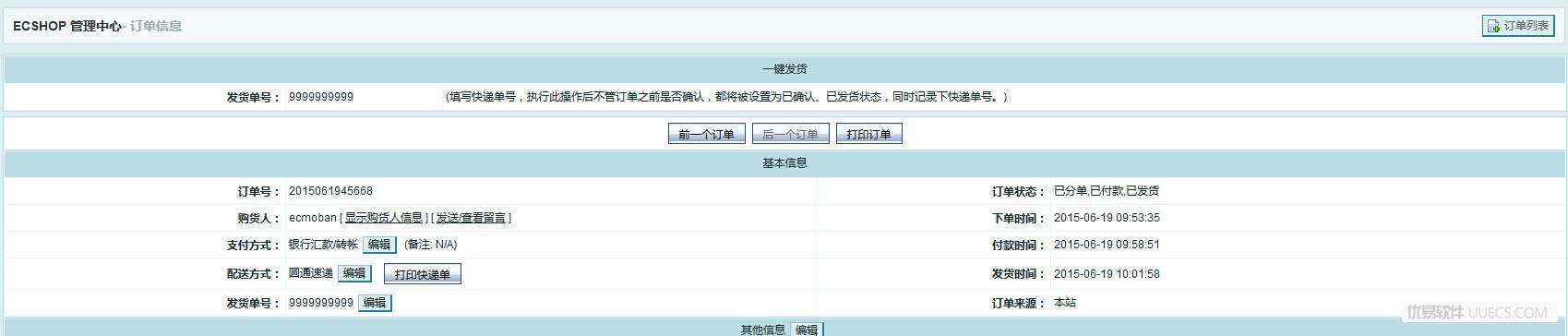Click order status 已分单,已付款,已发货
1568x336 pixels.
pos(1106,191)
